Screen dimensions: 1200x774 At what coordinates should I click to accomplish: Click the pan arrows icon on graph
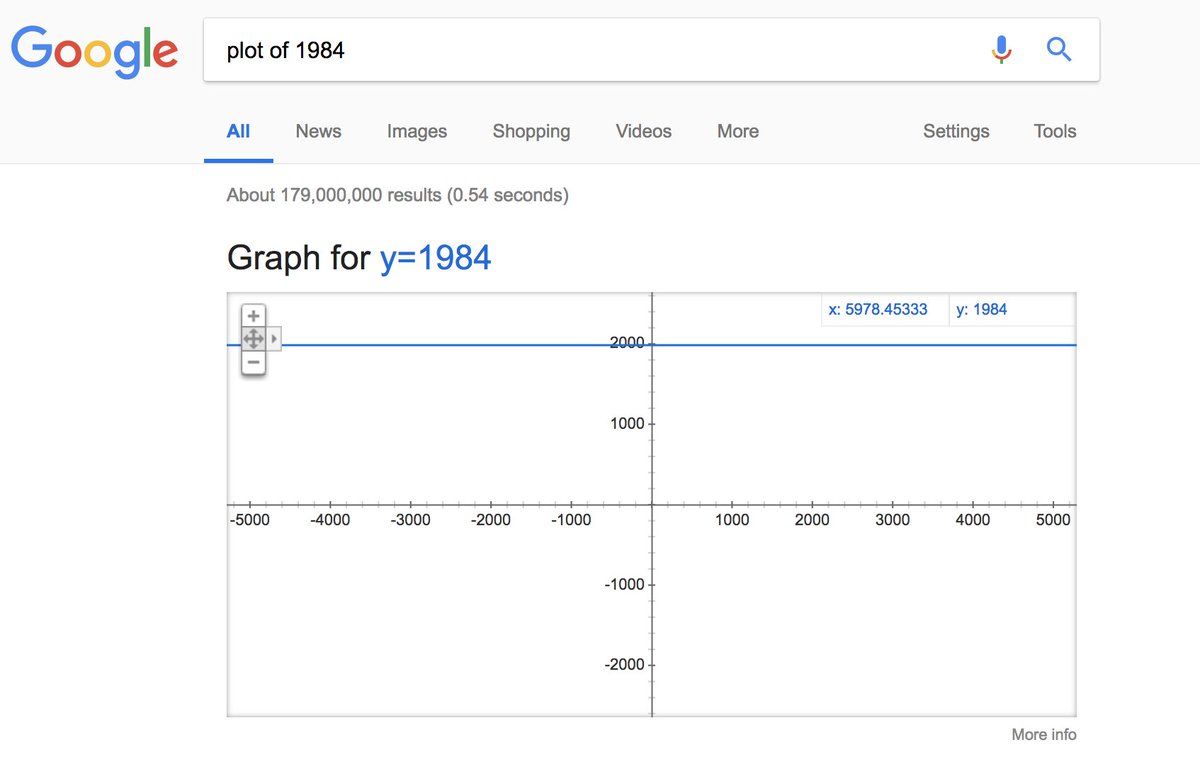pos(254,339)
